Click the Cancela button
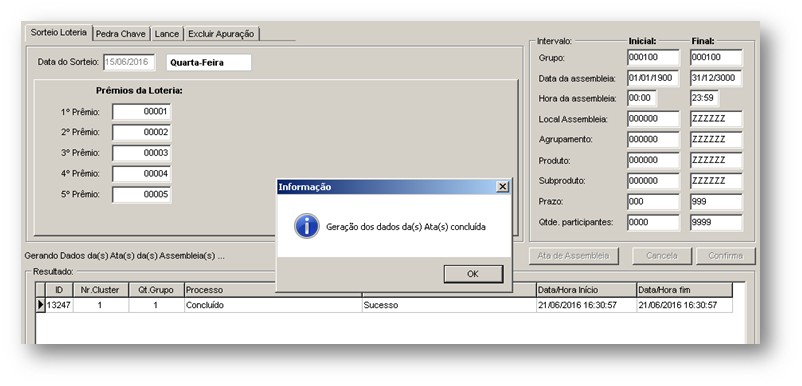 coord(662,256)
